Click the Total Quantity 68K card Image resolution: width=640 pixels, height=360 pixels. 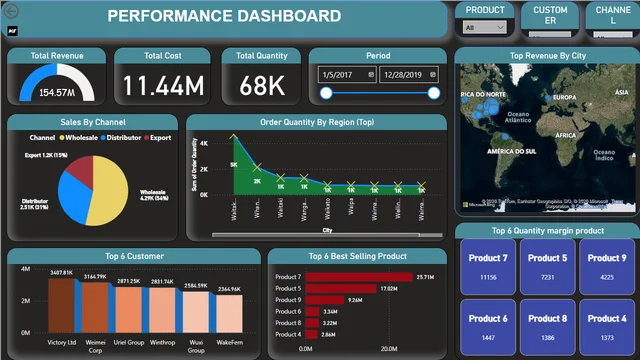coord(262,86)
